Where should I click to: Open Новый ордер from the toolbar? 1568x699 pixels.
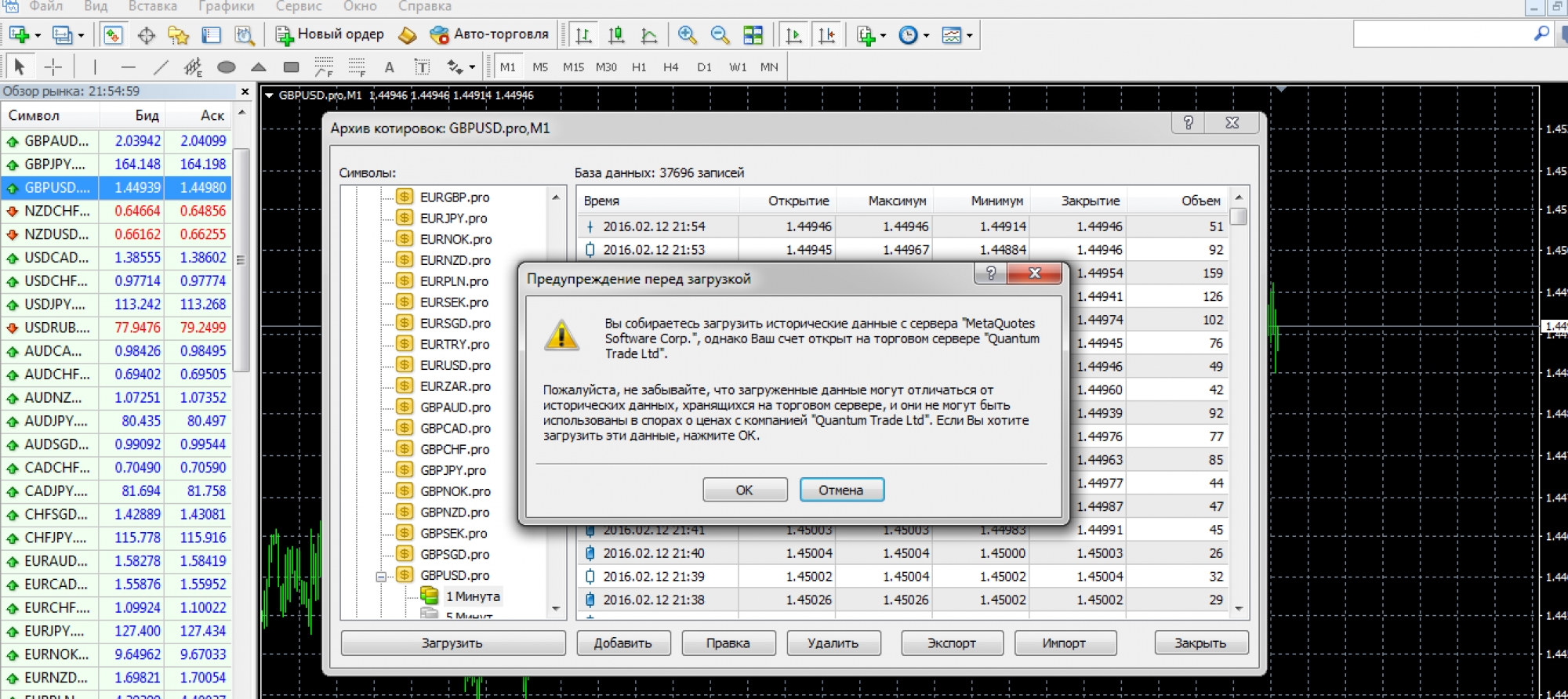(x=330, y=34)
